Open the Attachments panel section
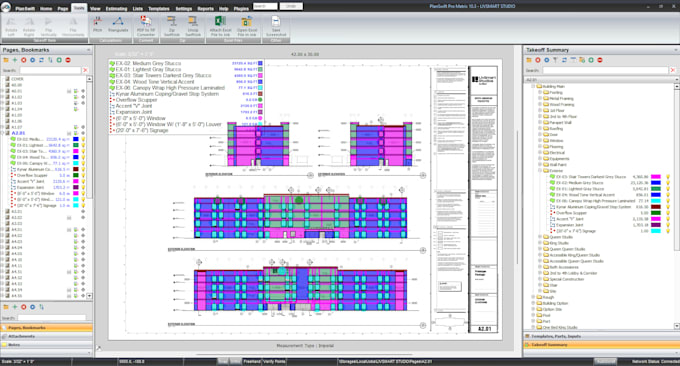The height and width of the screenshot is (366, 680). click(46, 336)
